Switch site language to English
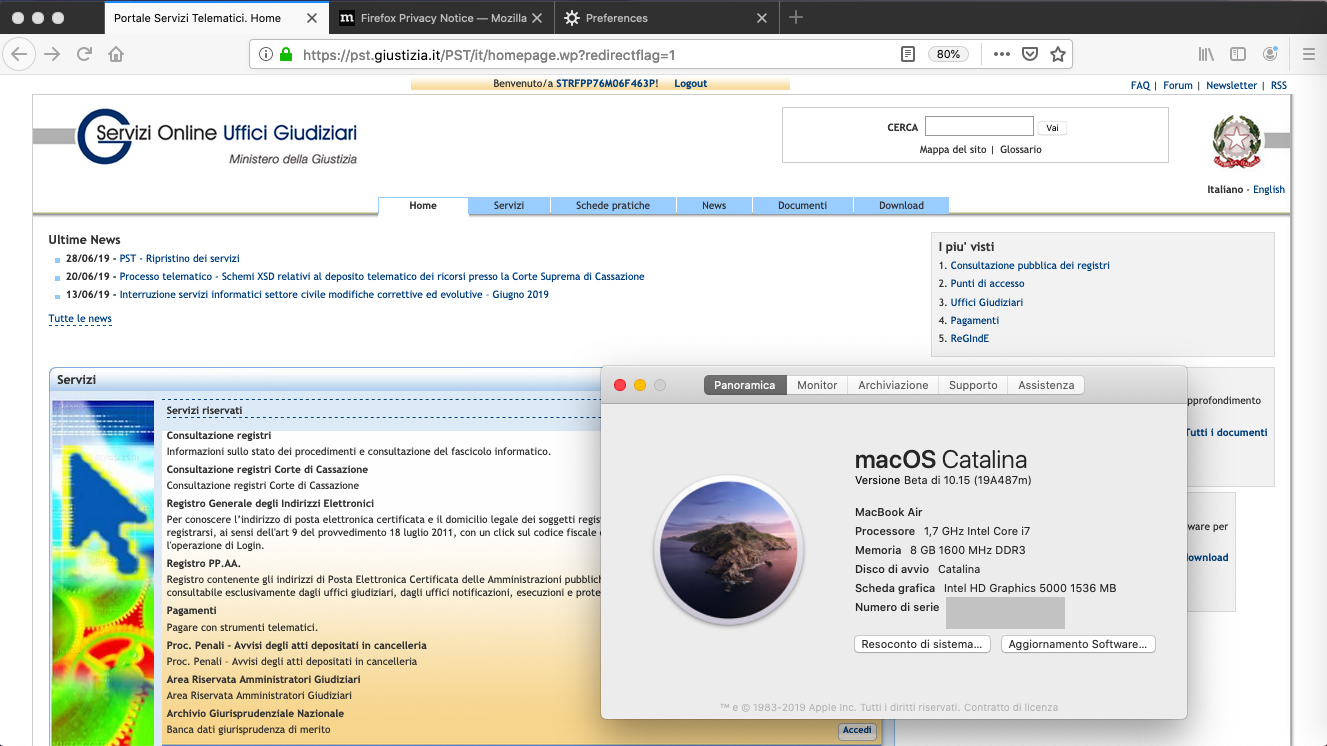1327x746 pixels. point(1269,189)
